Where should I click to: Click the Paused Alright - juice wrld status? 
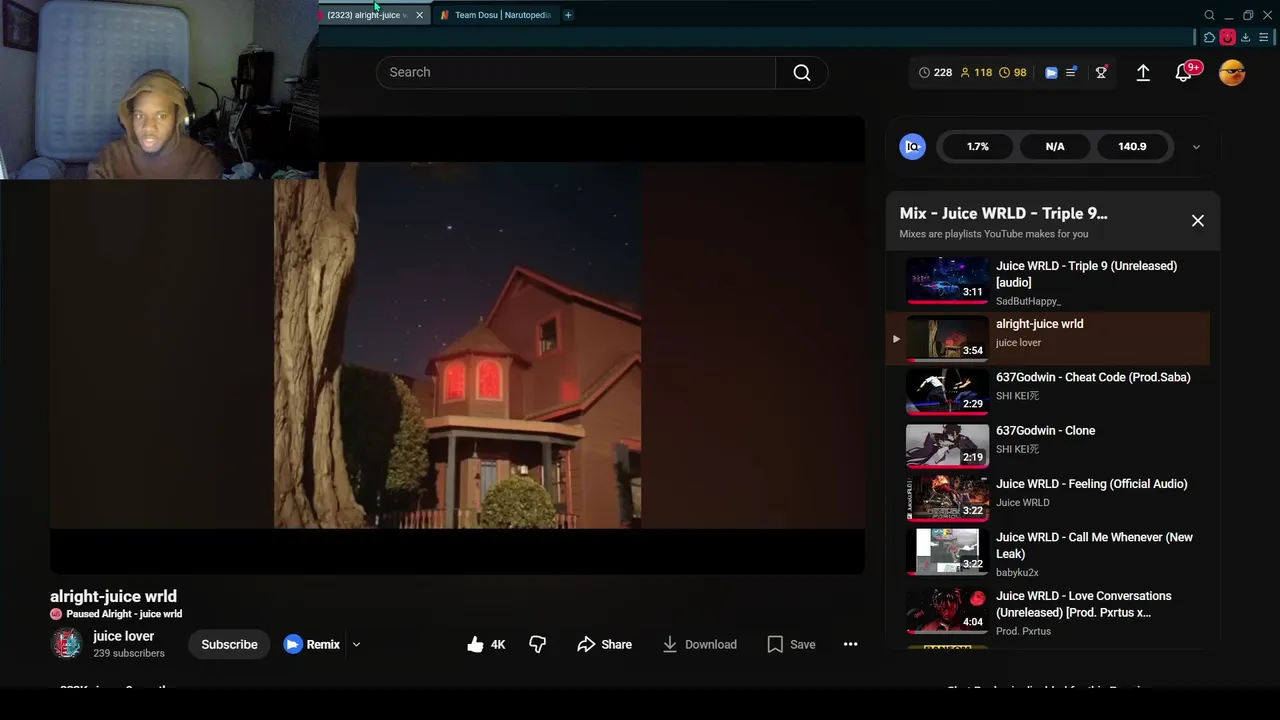point(116,614)
